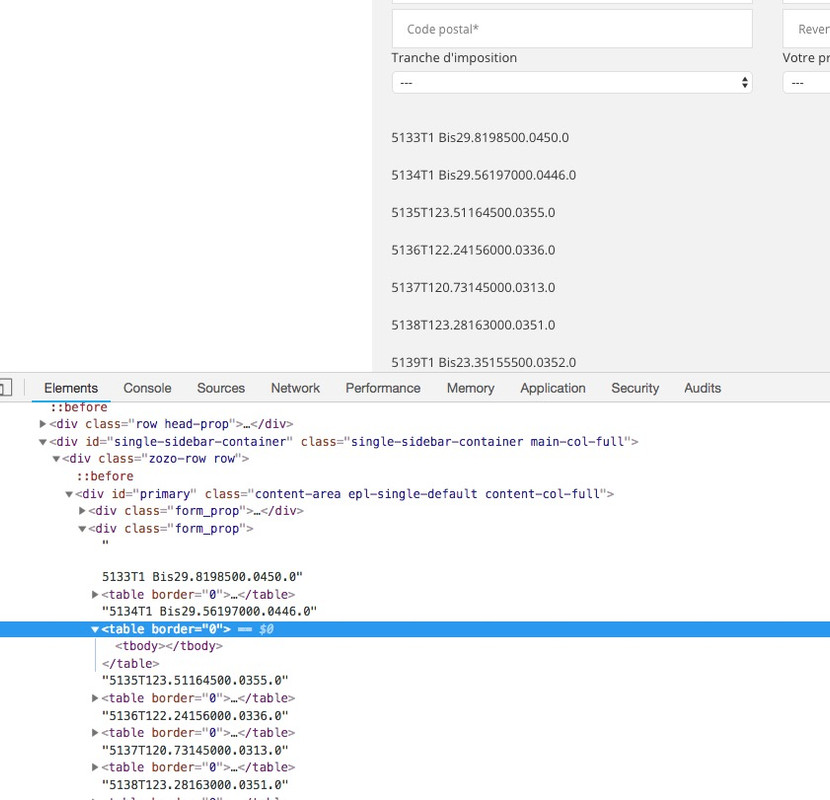
Task: Click the Tranche d'imposition label
Action: pyautogui.click(x=454, y=58)
